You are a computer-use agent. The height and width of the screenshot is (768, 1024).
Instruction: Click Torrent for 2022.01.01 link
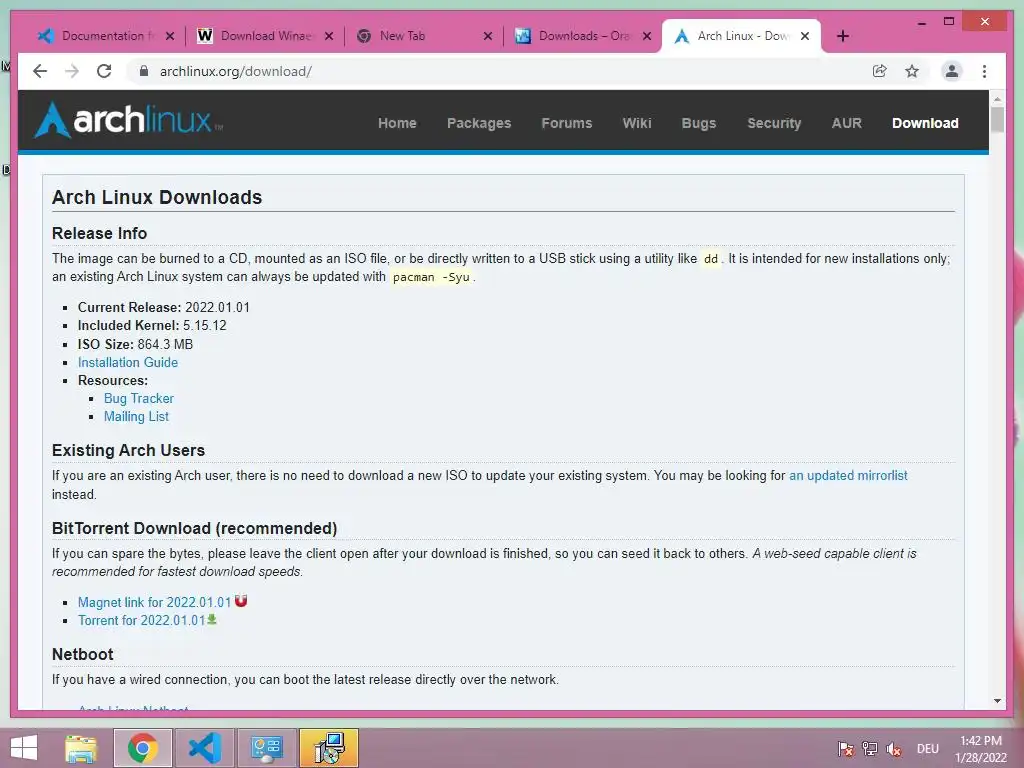pos(142,620)
